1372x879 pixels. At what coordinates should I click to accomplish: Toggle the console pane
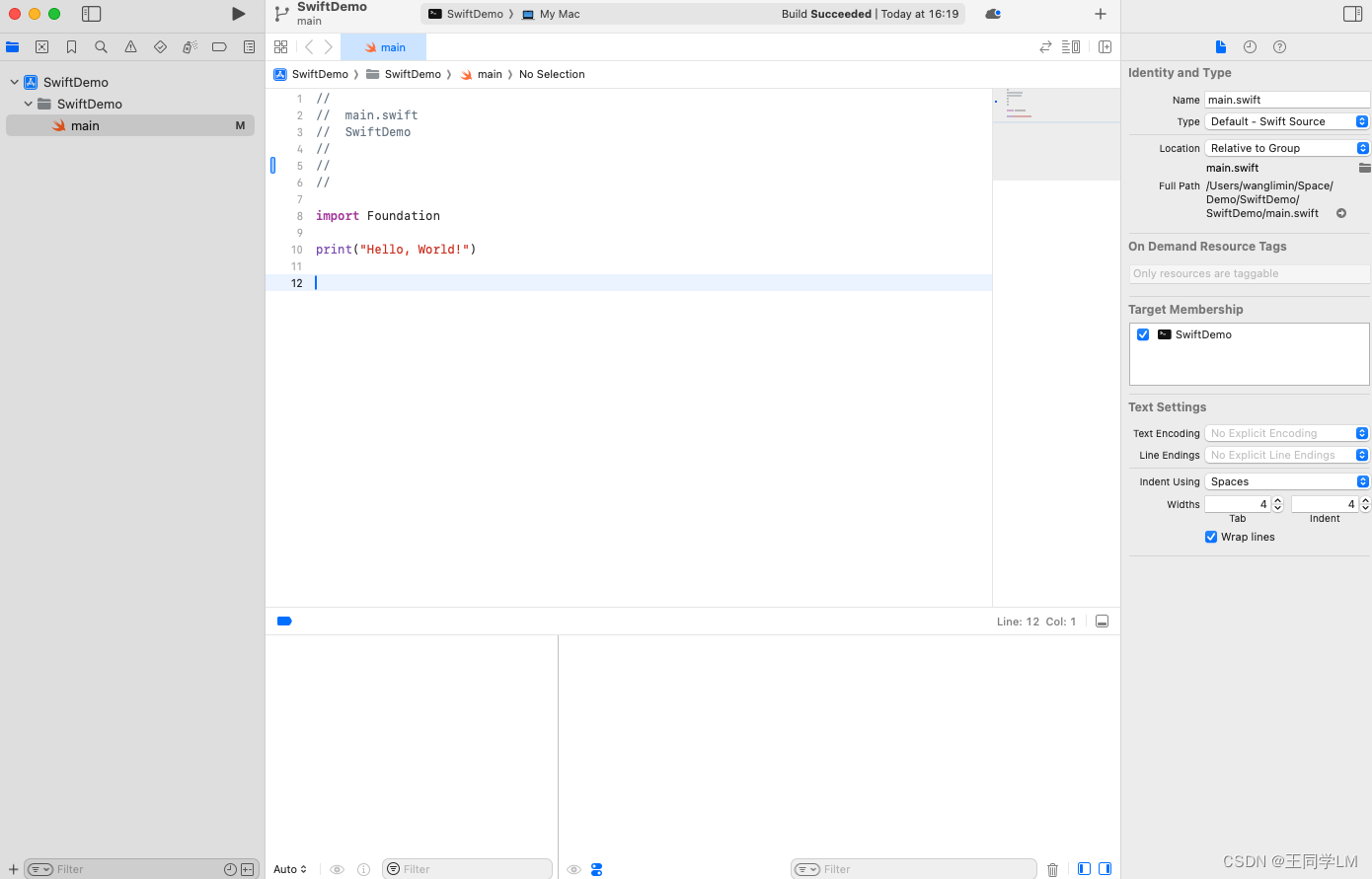click(x=1105, y=869)
